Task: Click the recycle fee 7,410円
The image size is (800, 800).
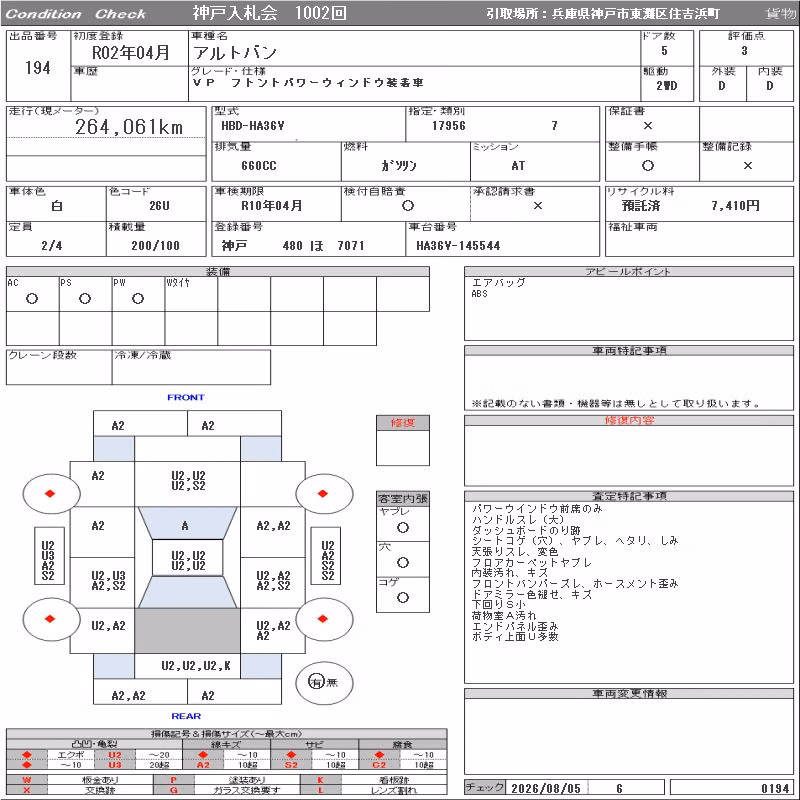Action: coord(735,206)
